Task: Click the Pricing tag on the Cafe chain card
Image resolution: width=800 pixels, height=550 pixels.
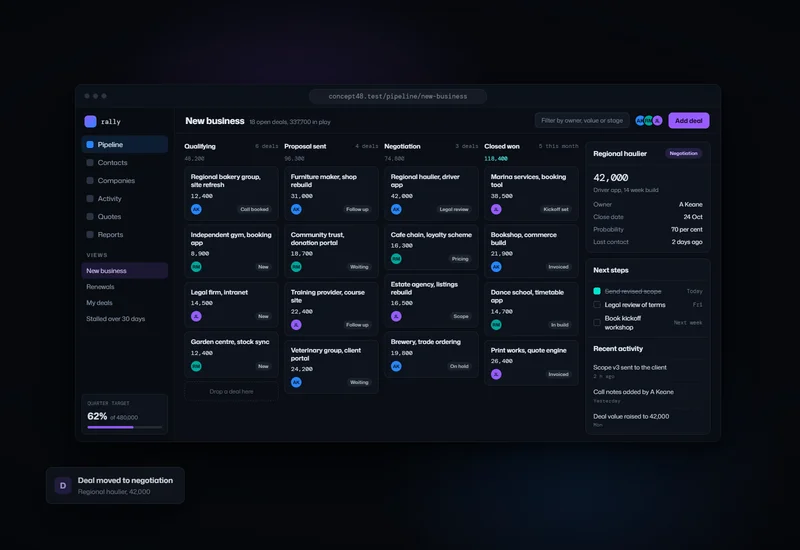Action: [460, 259]
